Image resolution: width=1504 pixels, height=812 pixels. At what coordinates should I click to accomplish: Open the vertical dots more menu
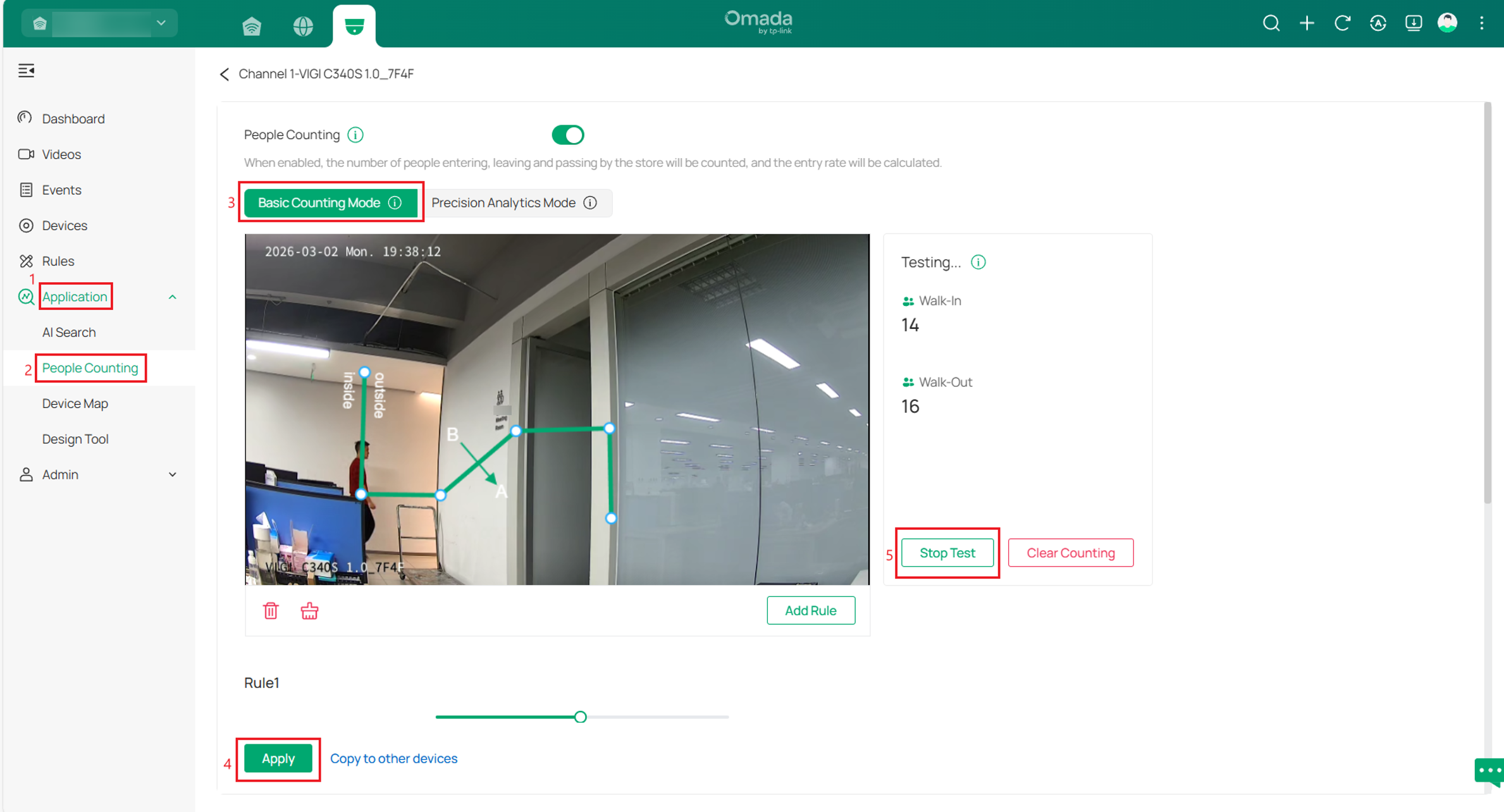coord(1482,23)
